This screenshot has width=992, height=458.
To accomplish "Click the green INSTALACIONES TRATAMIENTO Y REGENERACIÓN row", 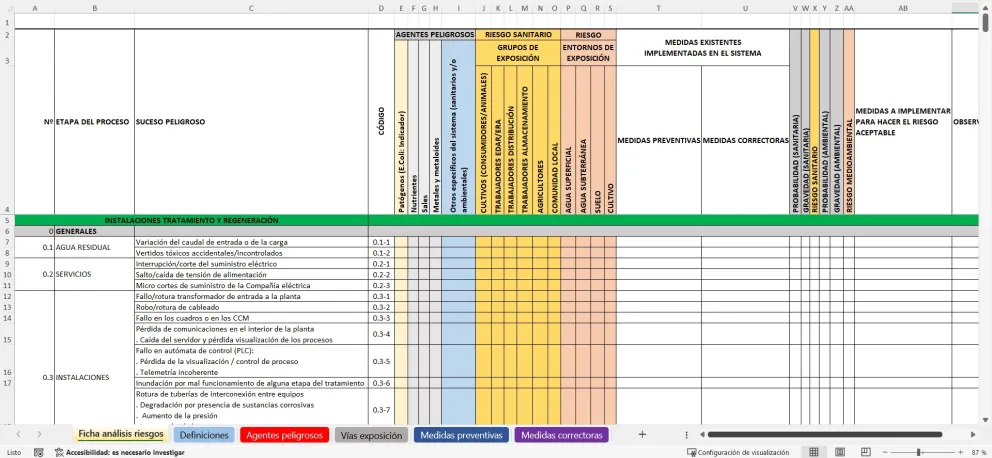I will pyautogui.click(x=191, y=221).
